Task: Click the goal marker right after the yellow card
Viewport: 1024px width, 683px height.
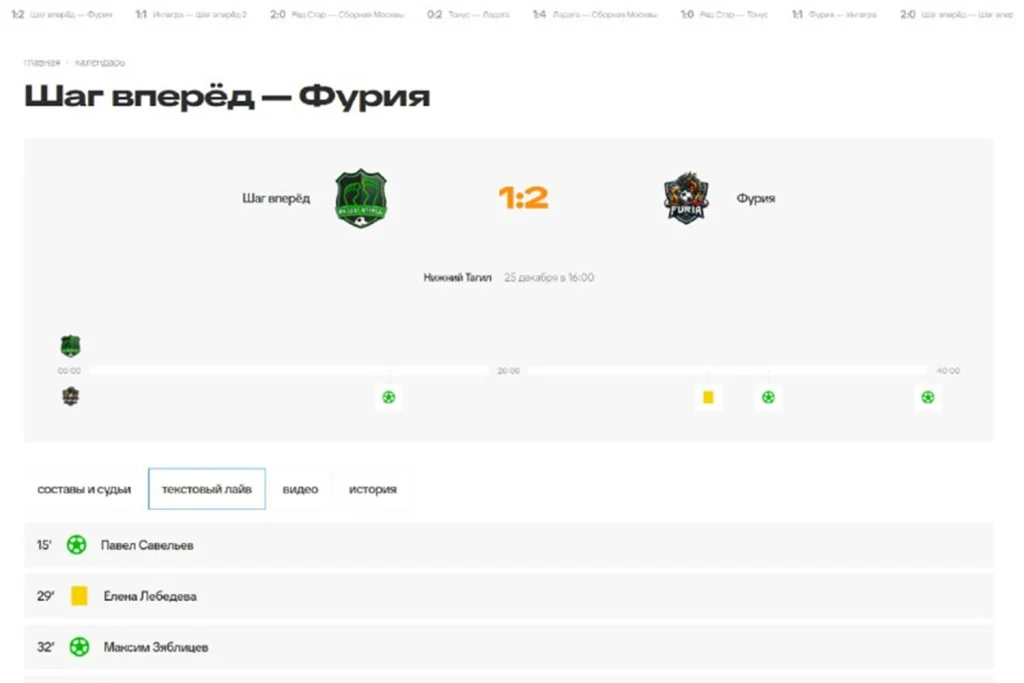Action: point(768,397)
